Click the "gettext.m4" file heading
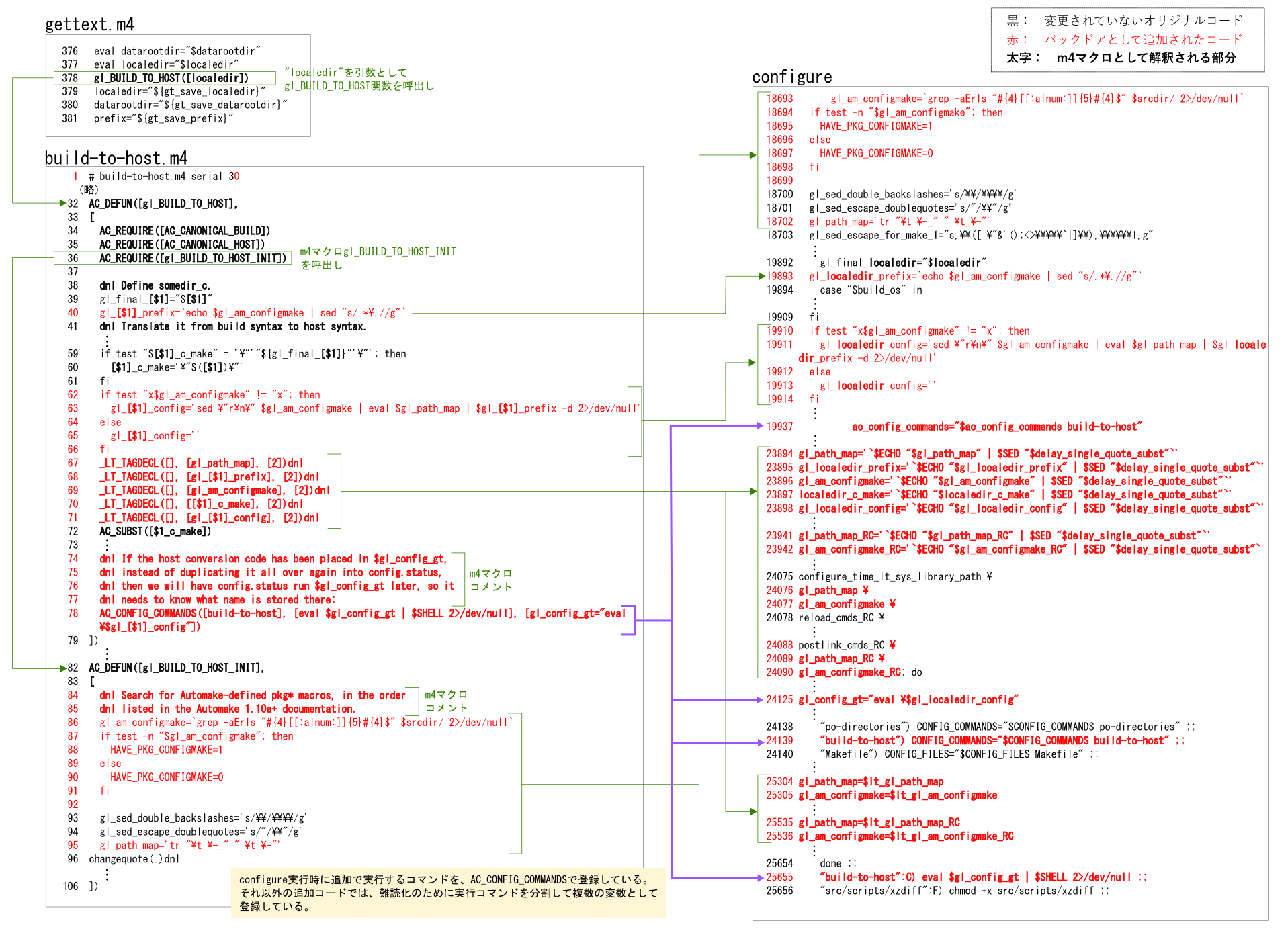1288x929 pixels. tap(89, 24)
